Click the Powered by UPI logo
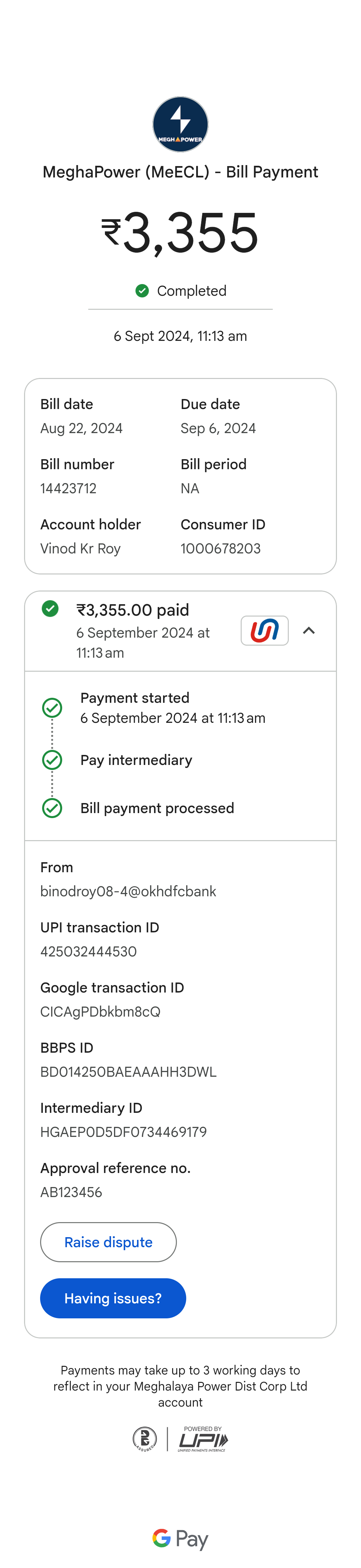 point(203,1439)
